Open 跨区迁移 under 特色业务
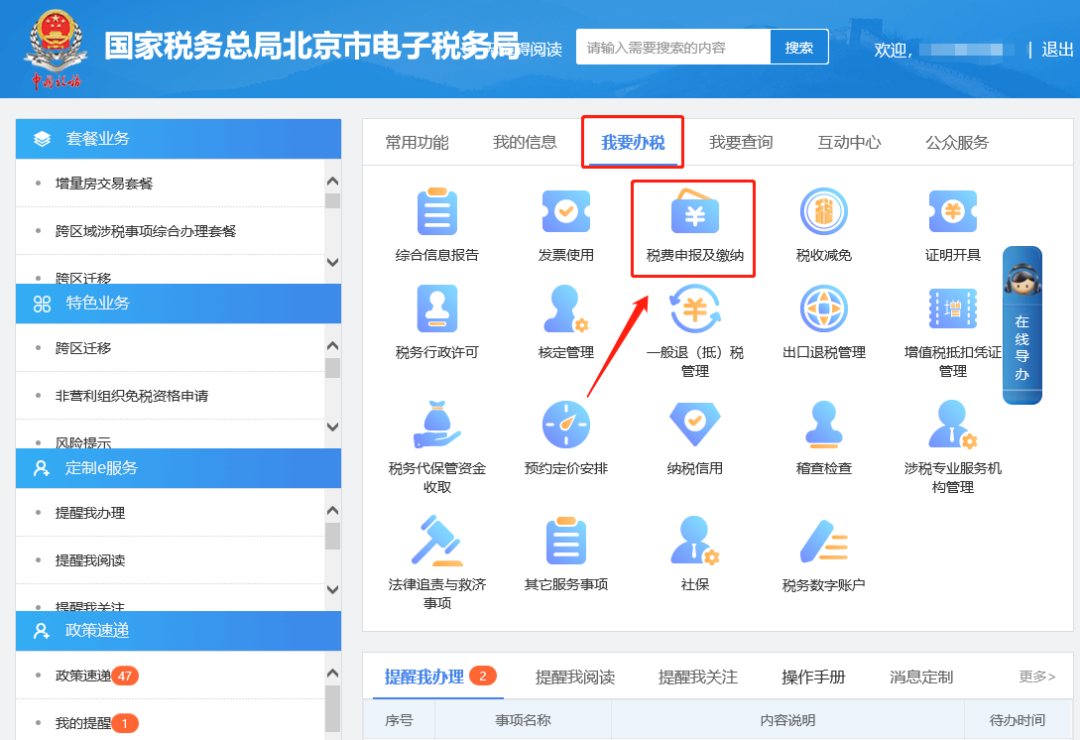This screenshot has height=740, width=1080. [83, 348]
